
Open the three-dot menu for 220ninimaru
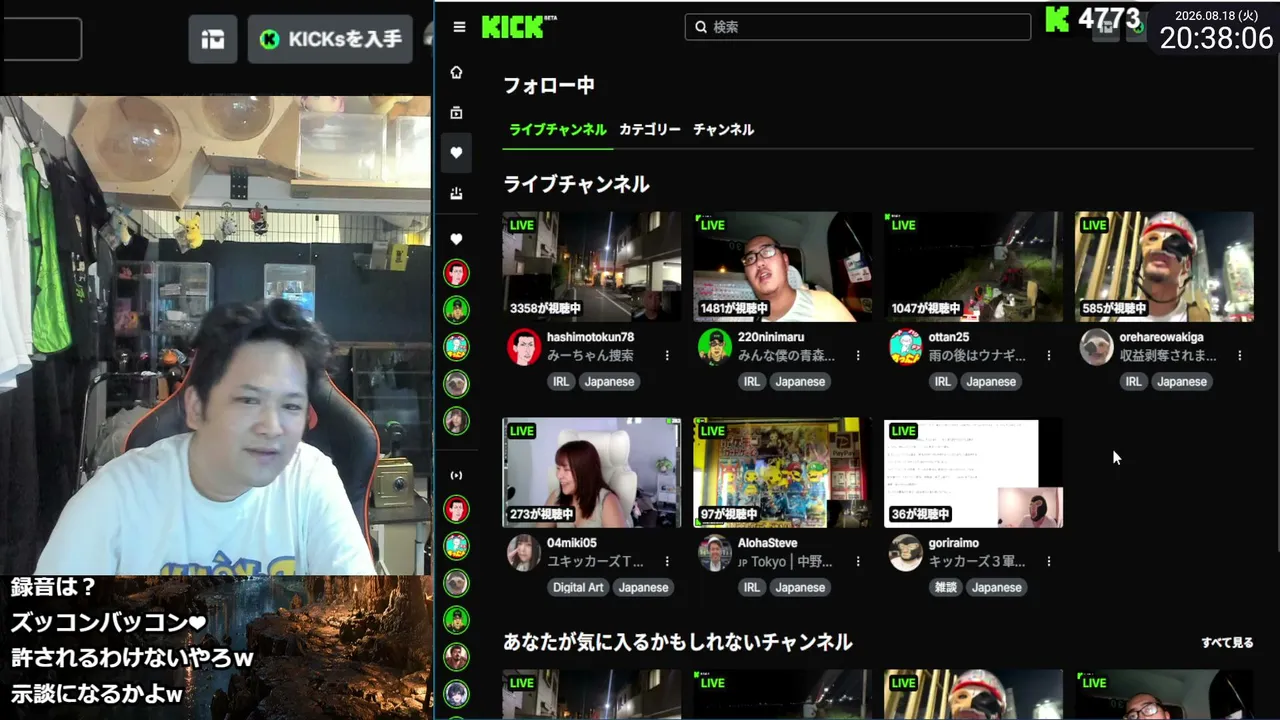coord(858,355)
